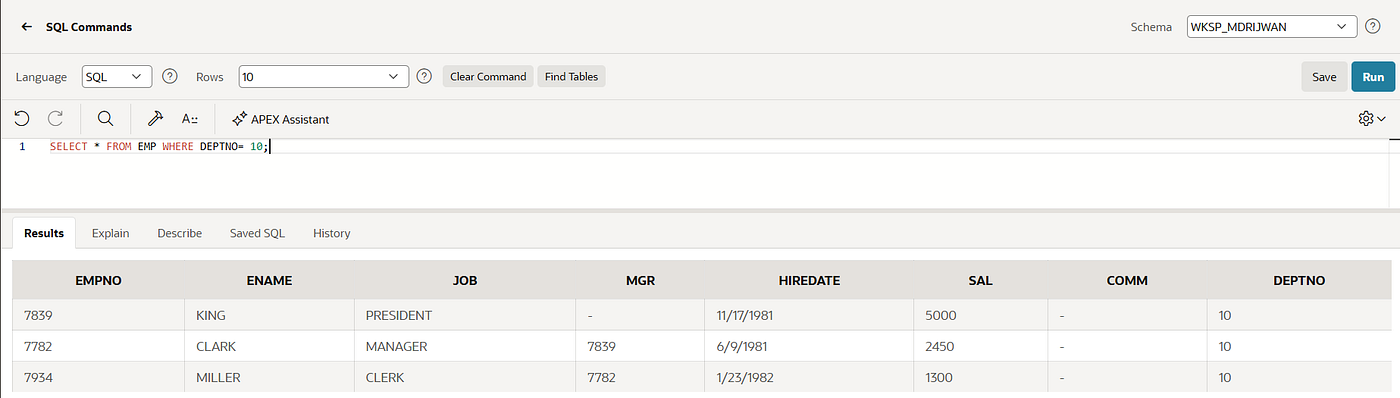Switch to the Explain tab

pos(110,233)
